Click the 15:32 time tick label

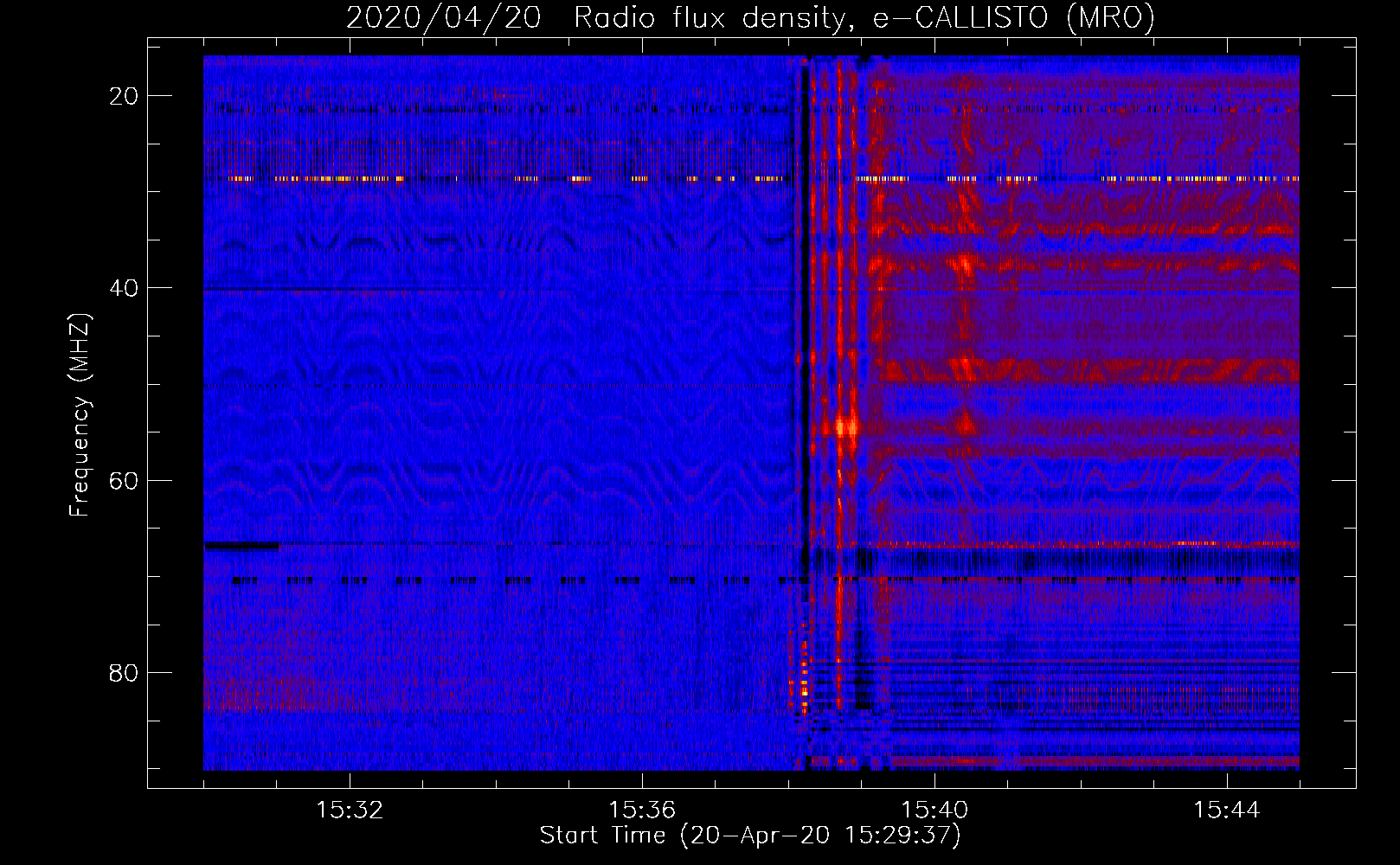point(350,811)
